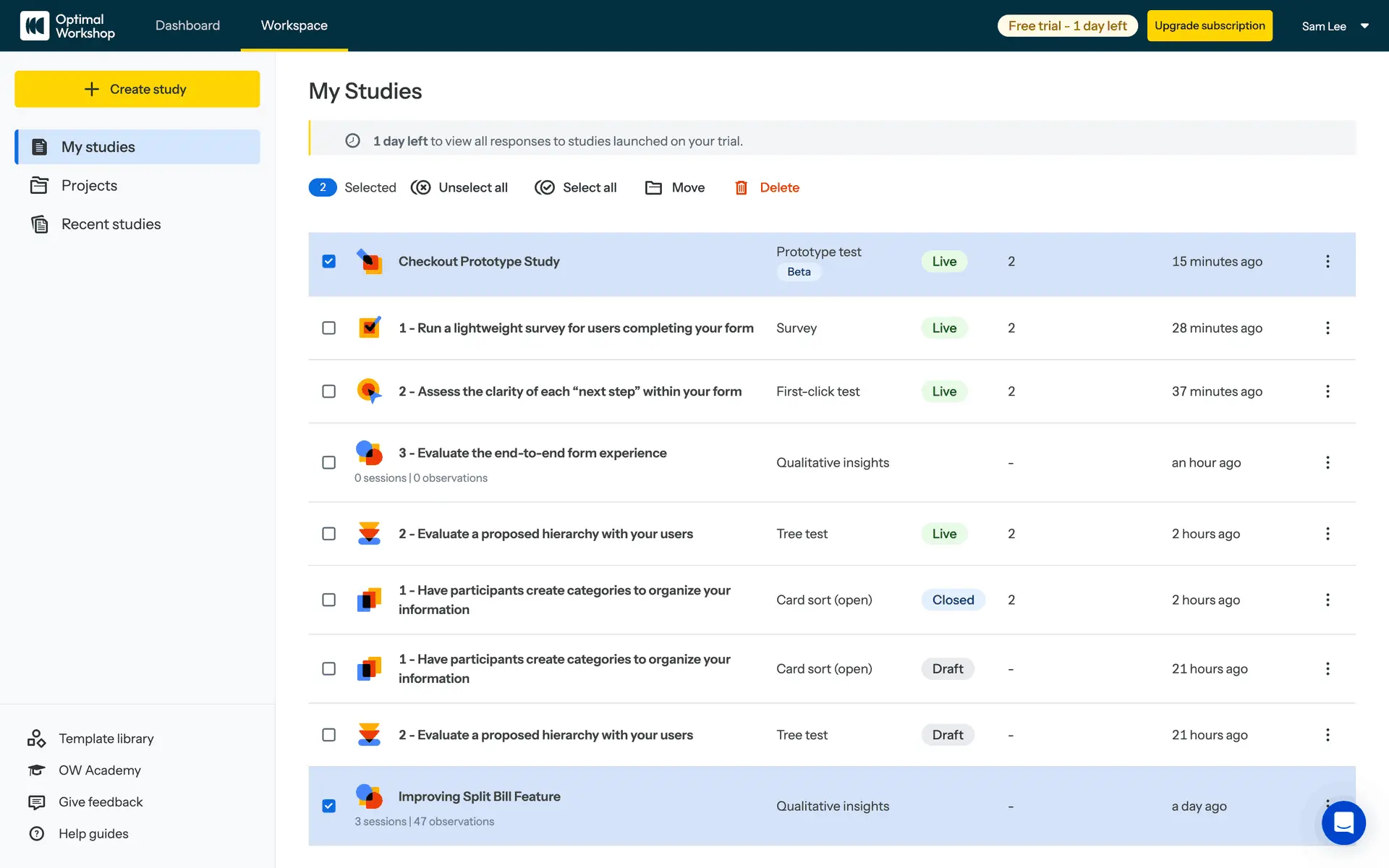Image resolution: width=1389 pixels, height=868 pixels.
Task: Open the chat support bubble icon
Action: point(1343,822)
